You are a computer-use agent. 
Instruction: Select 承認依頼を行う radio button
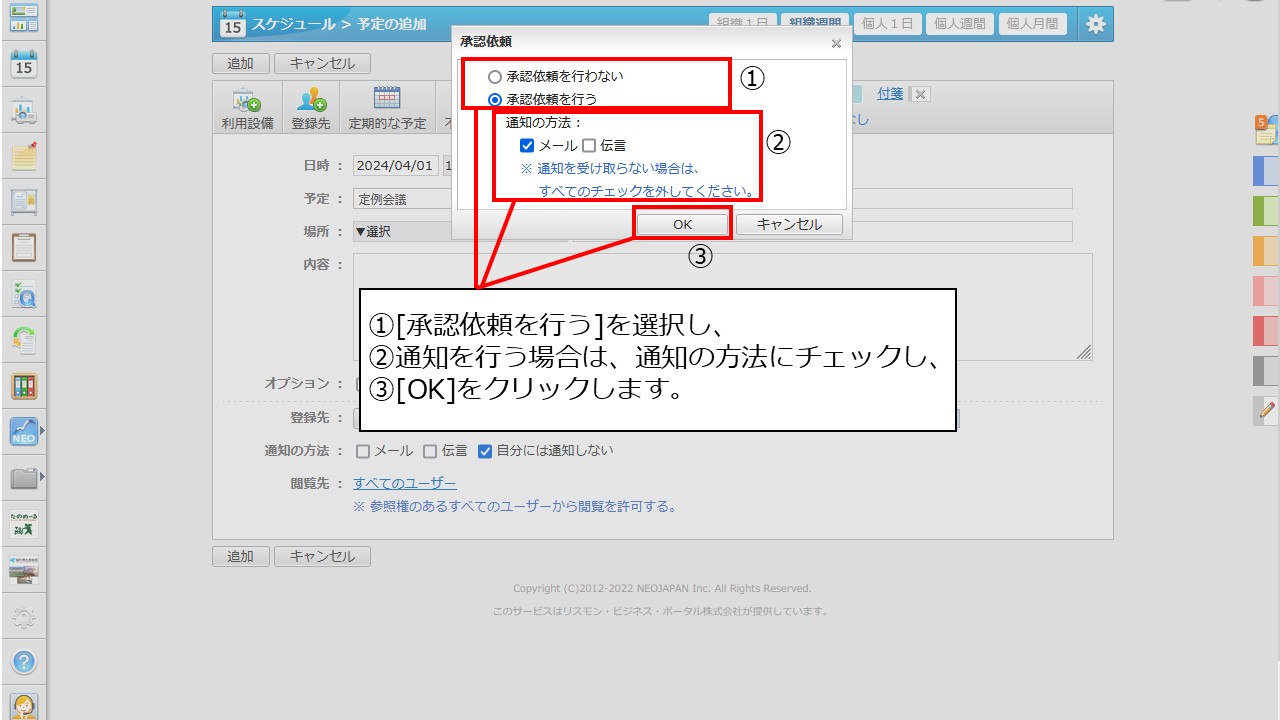click(494, 100)
